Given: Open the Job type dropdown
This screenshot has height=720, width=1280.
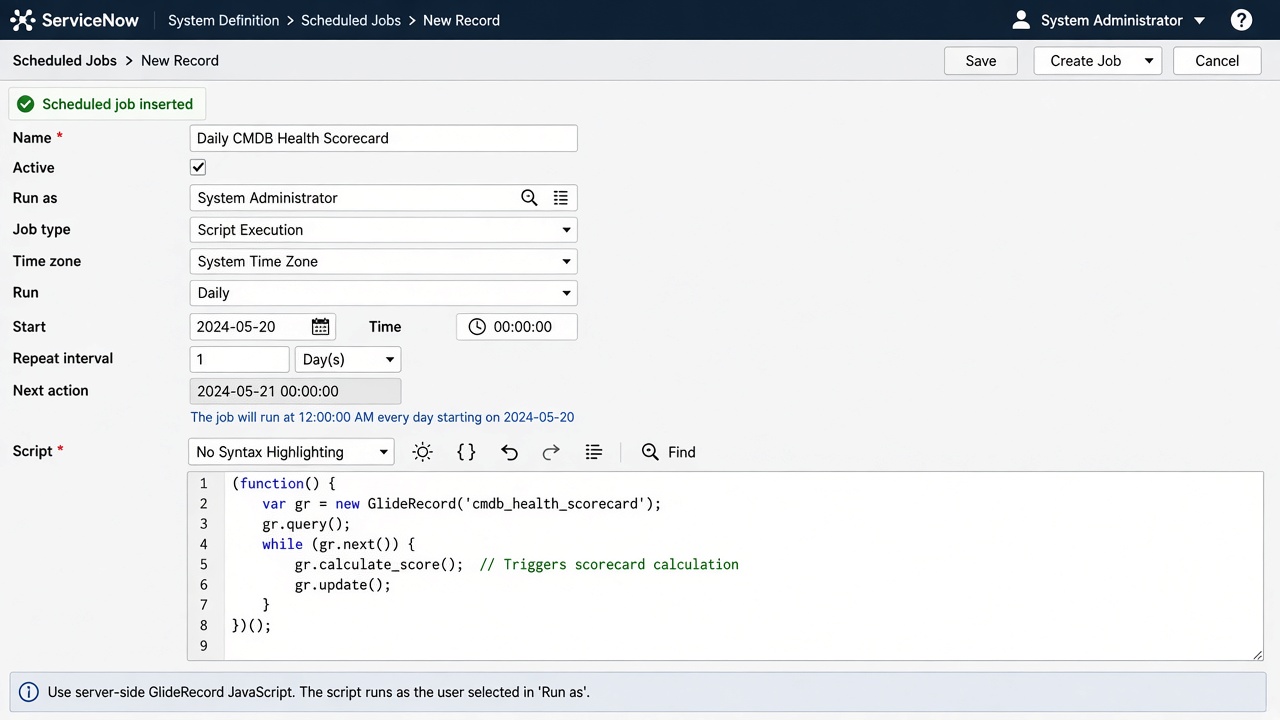Looking at the screenshot, I should 383,230.
